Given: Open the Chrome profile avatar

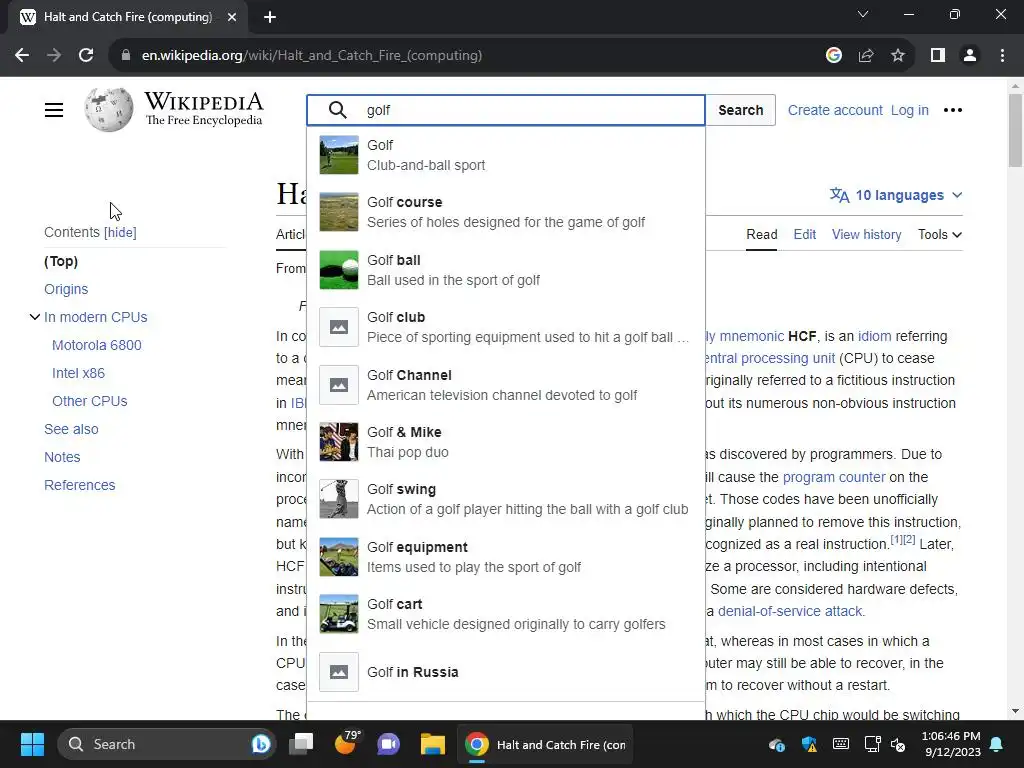Looking at the screenshot, I should coord(970,56).
